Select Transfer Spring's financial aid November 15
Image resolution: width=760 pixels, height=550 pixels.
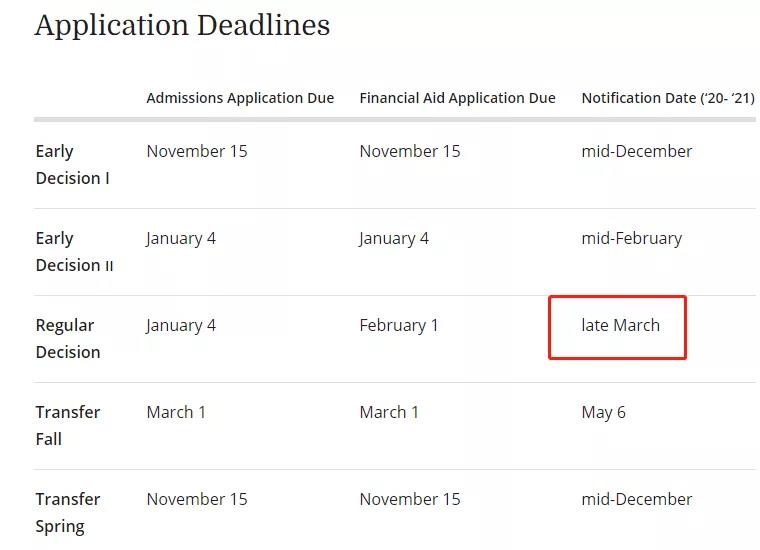[410, 499]
